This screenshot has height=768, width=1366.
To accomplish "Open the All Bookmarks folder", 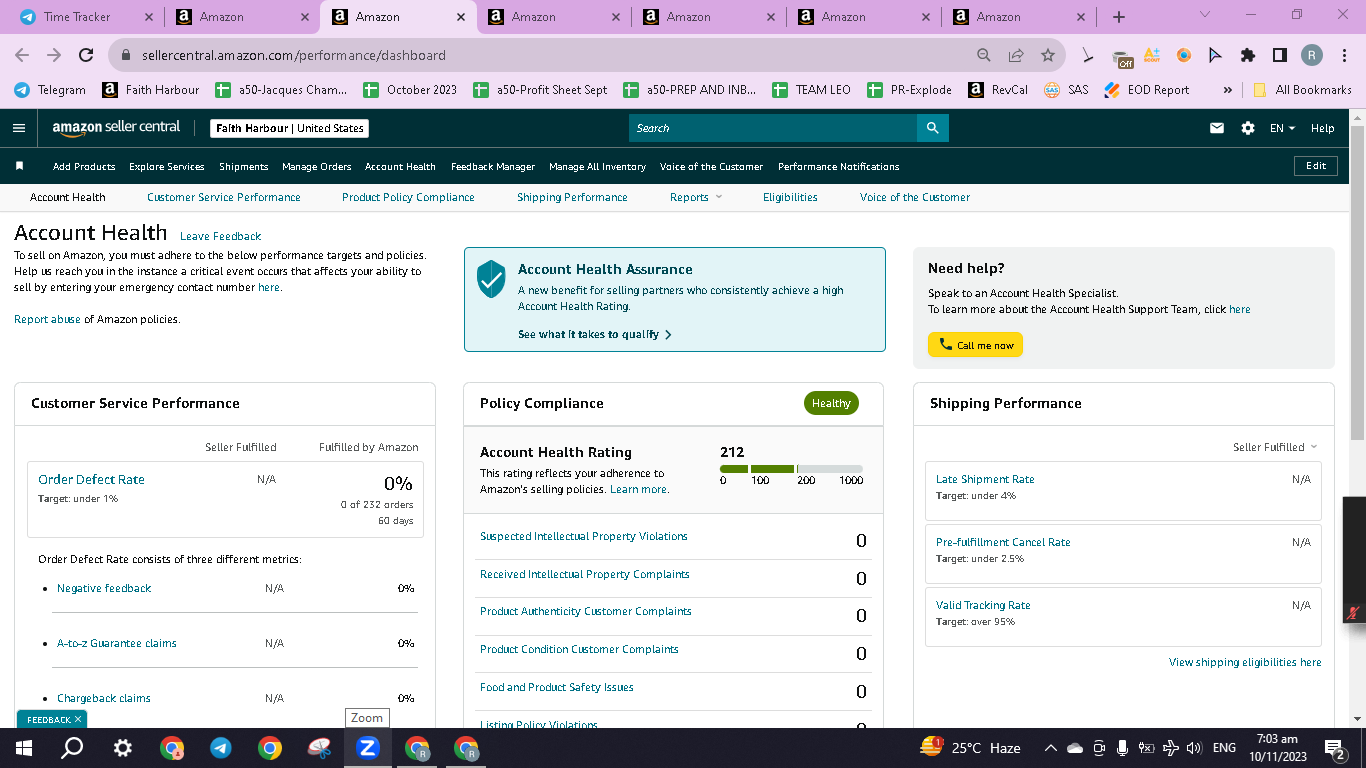I will (1302, 90).
